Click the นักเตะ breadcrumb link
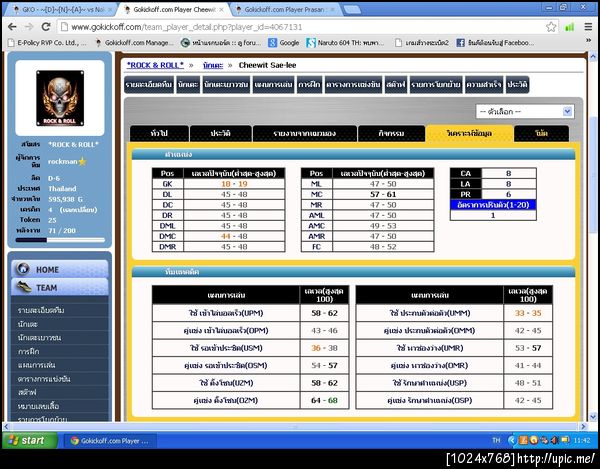 tap(213, 65)
